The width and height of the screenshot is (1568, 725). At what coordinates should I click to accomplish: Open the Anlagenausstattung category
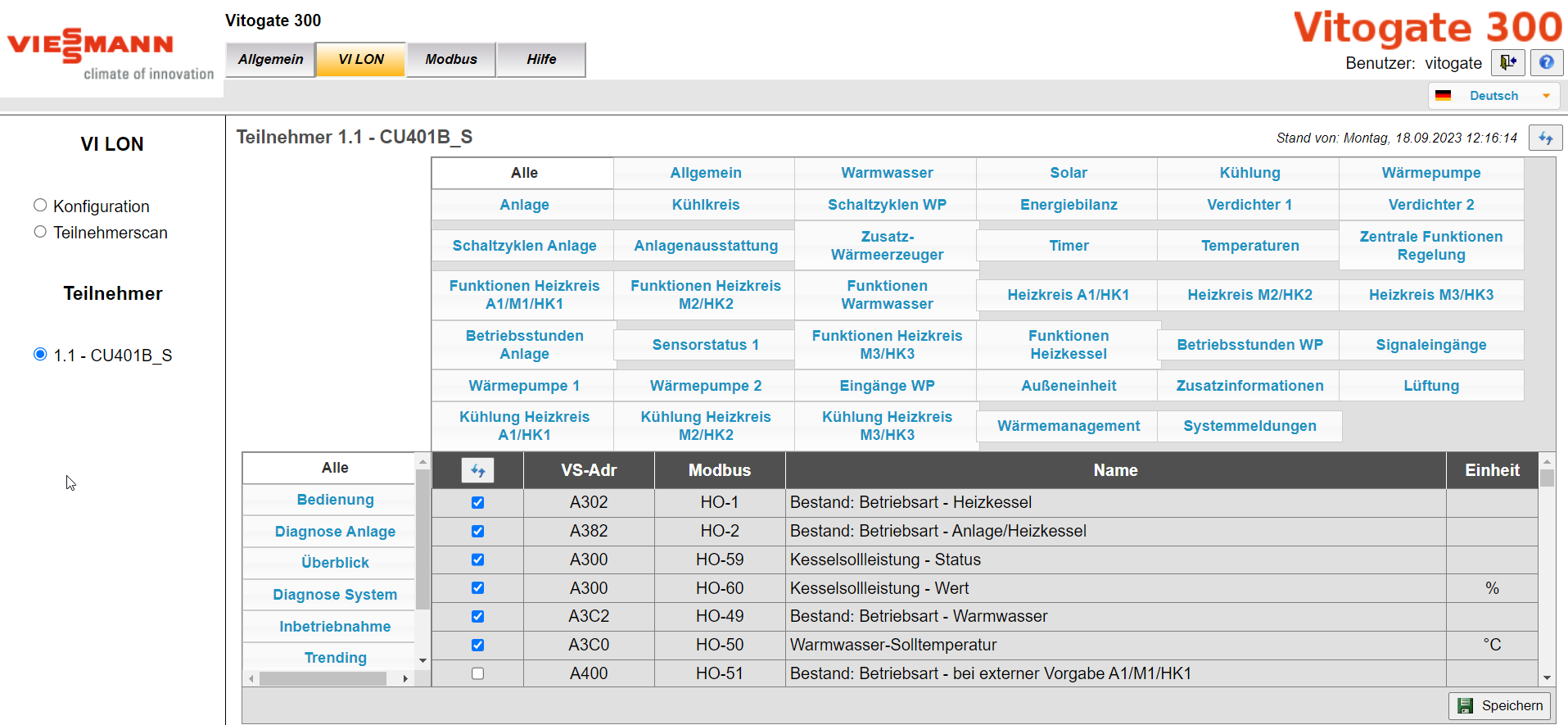tap(706, 246)
